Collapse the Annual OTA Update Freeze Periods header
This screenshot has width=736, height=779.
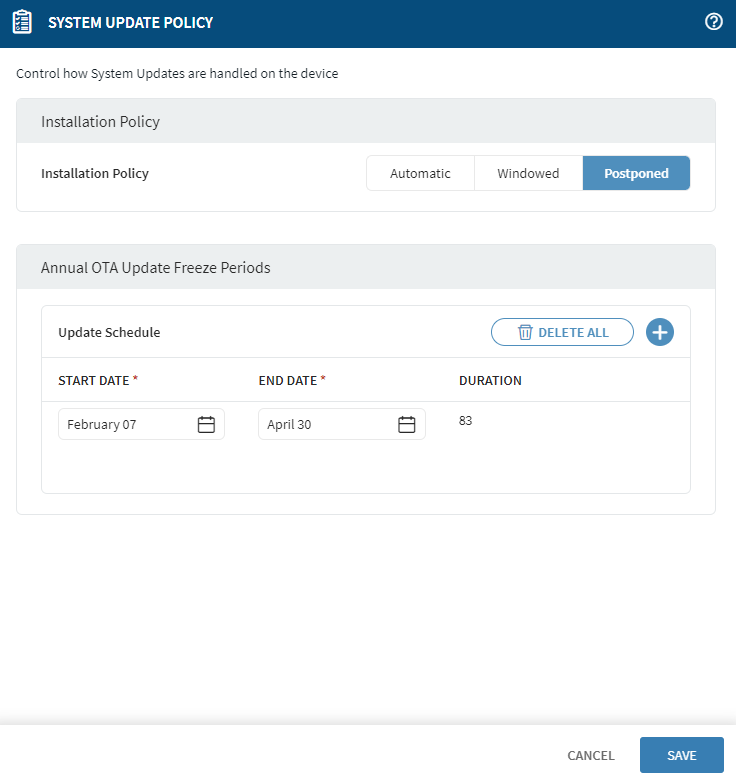(x=365, y=267)
